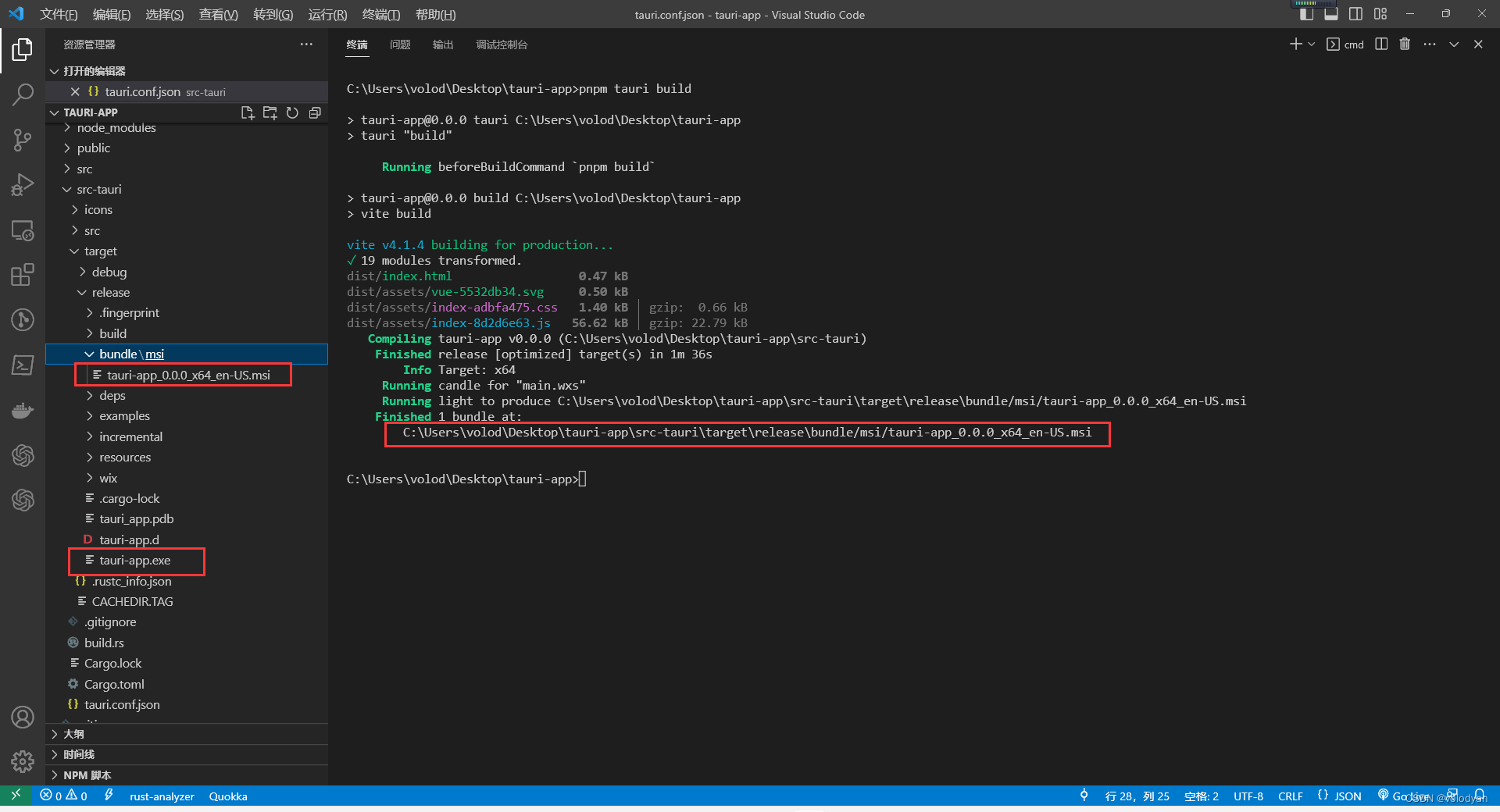
Task: Kill terminal with trash icon
Action: (1405, 45)
